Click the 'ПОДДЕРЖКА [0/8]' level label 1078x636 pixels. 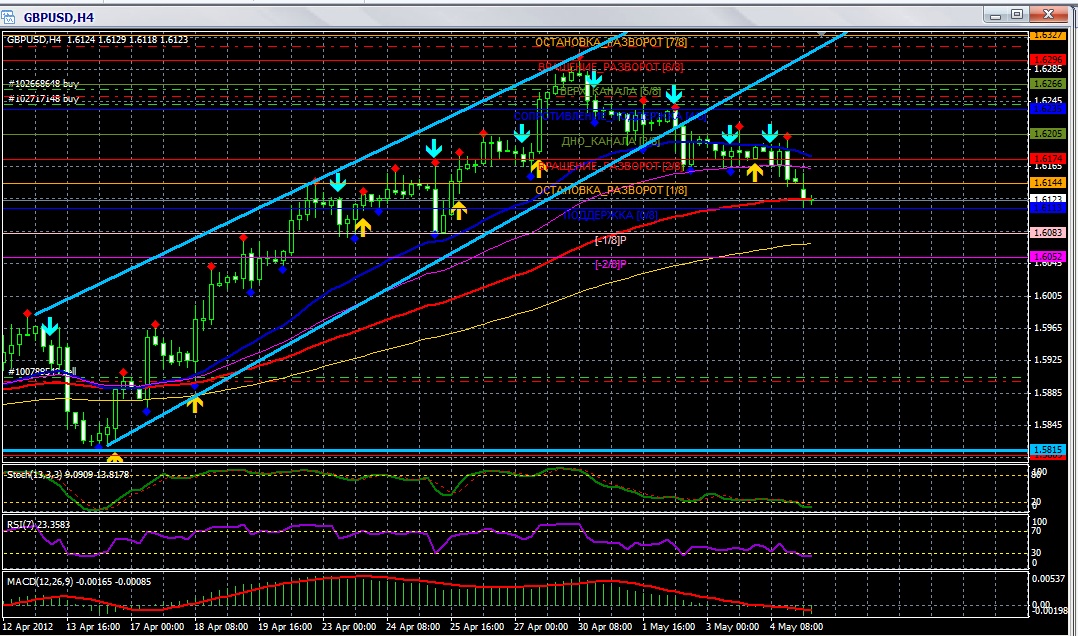(x=610, y=215)
